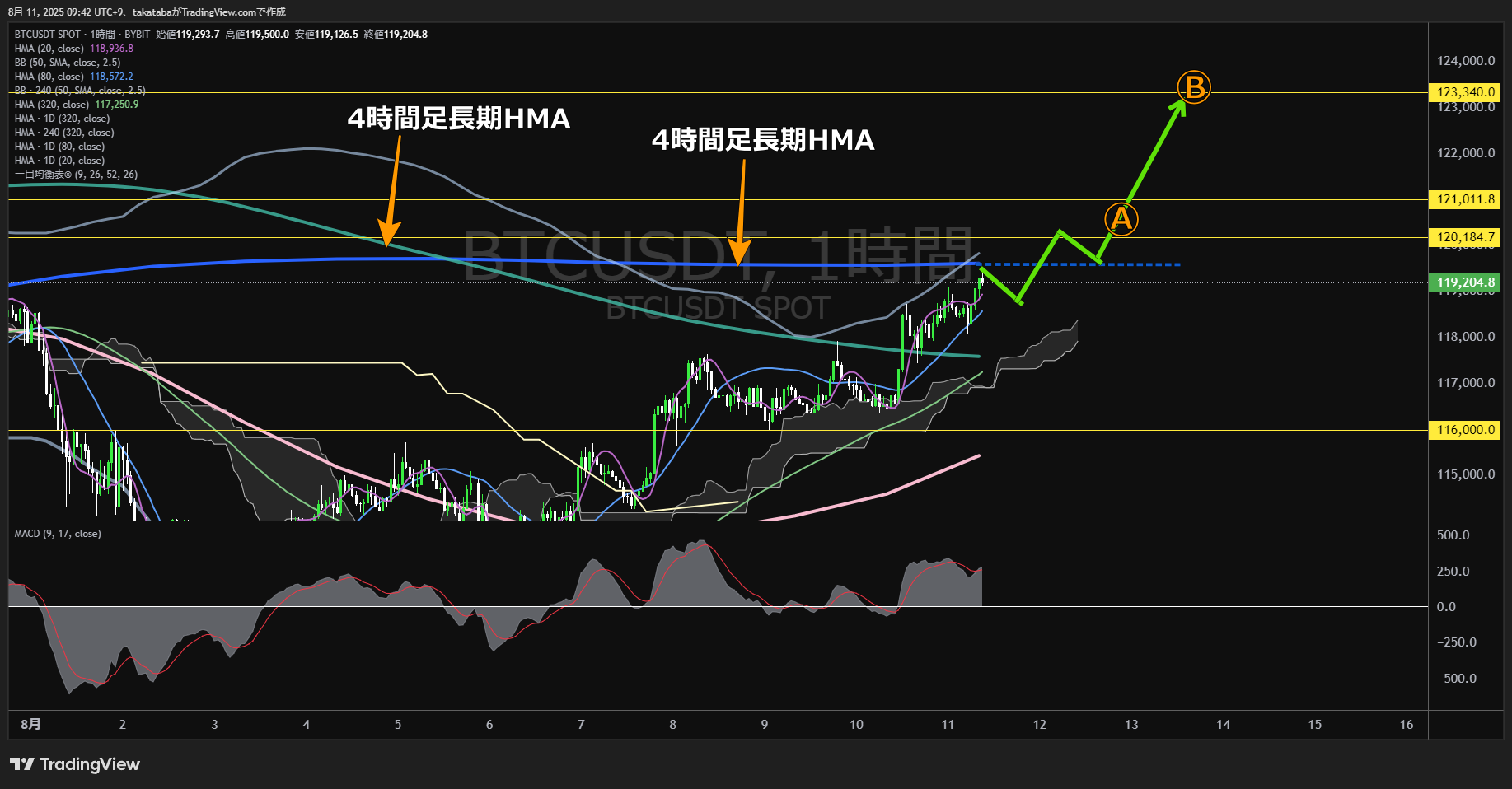Image resolution: width=1512 pixels, height=789 pixels.
Task: Click the −250.0 MACD axis value
Action: tap(1456, 642)
